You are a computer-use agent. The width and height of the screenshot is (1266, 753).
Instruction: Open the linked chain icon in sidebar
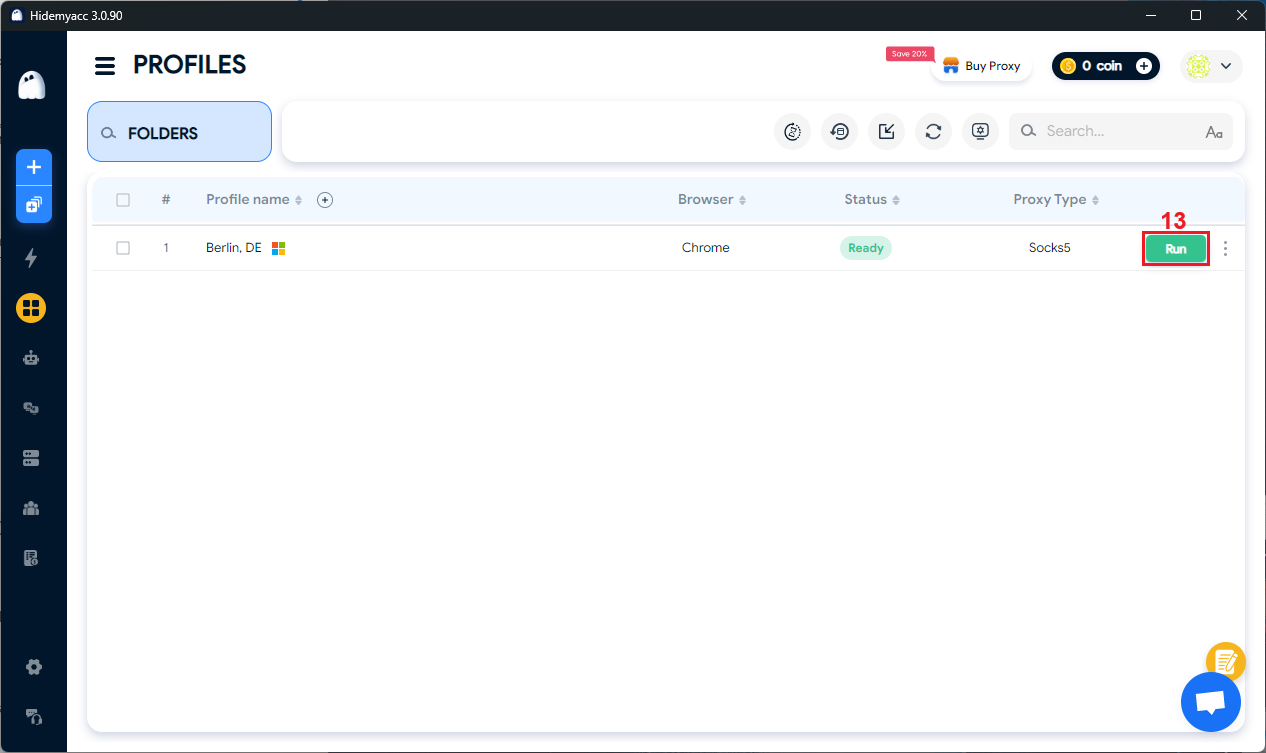click(31, 408)
